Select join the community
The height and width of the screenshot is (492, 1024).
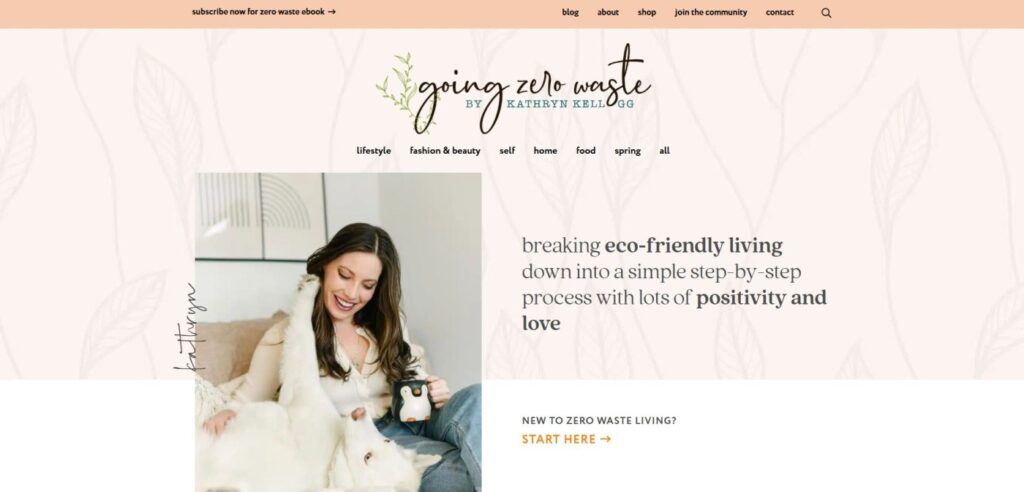coord(711,12)
